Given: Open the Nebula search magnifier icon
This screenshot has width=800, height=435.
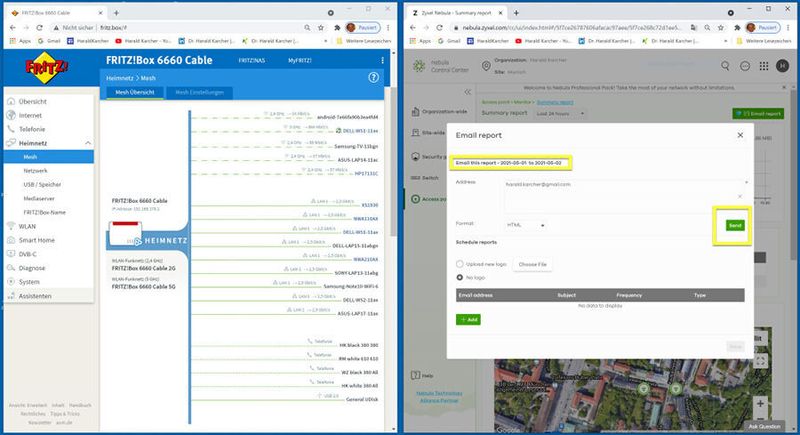Looking at the screenshot, I should pos(725,66).
